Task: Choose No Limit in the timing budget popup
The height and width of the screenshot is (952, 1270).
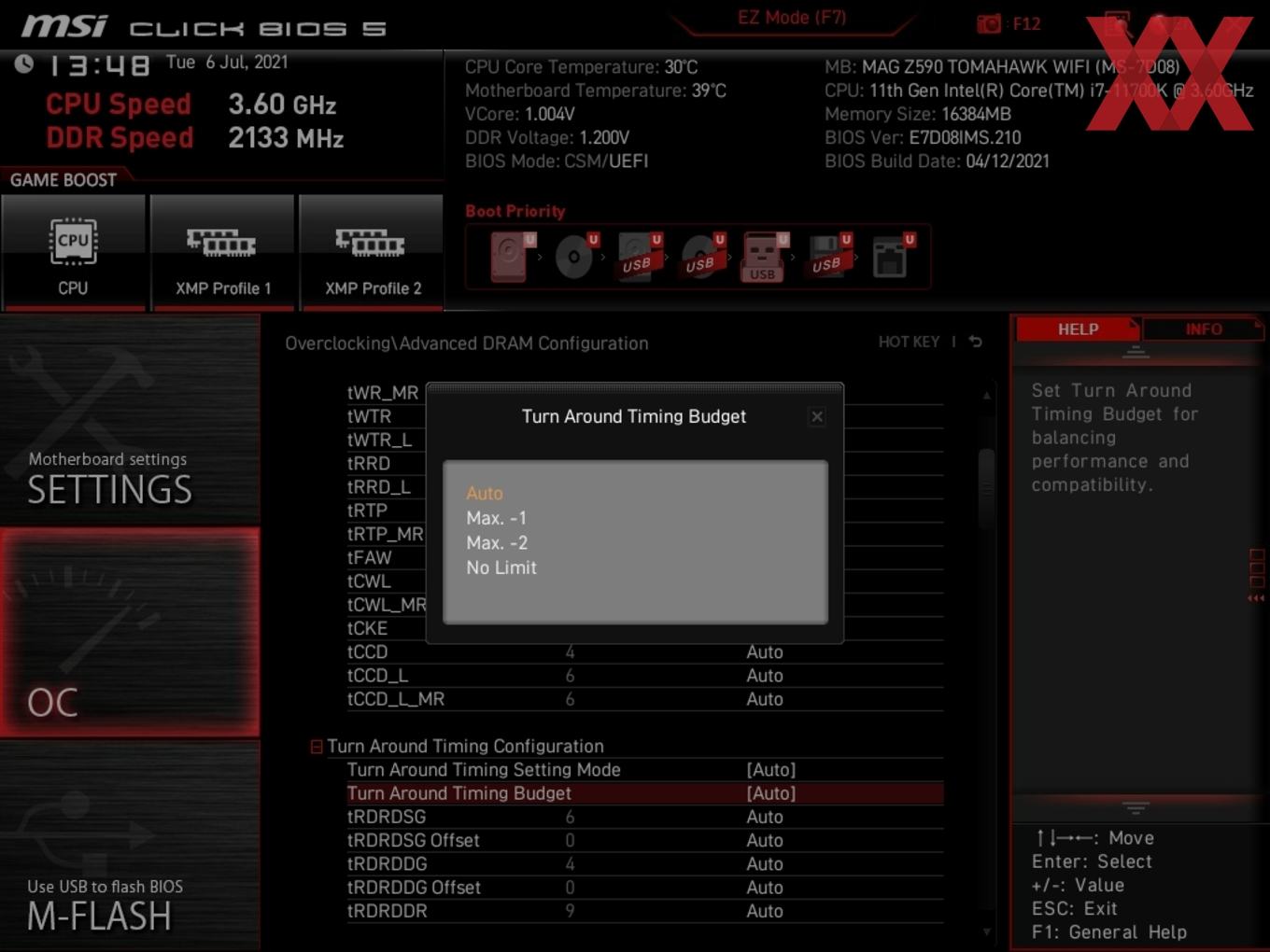Action: 501,567
